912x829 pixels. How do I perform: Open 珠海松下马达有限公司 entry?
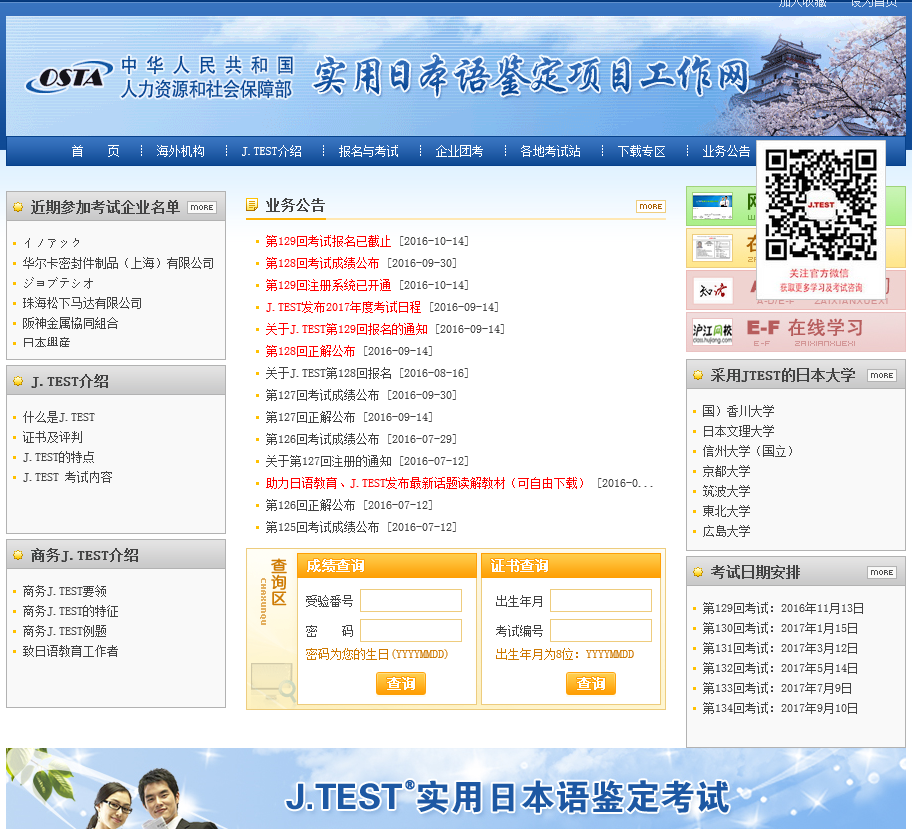tap(82, 304)
